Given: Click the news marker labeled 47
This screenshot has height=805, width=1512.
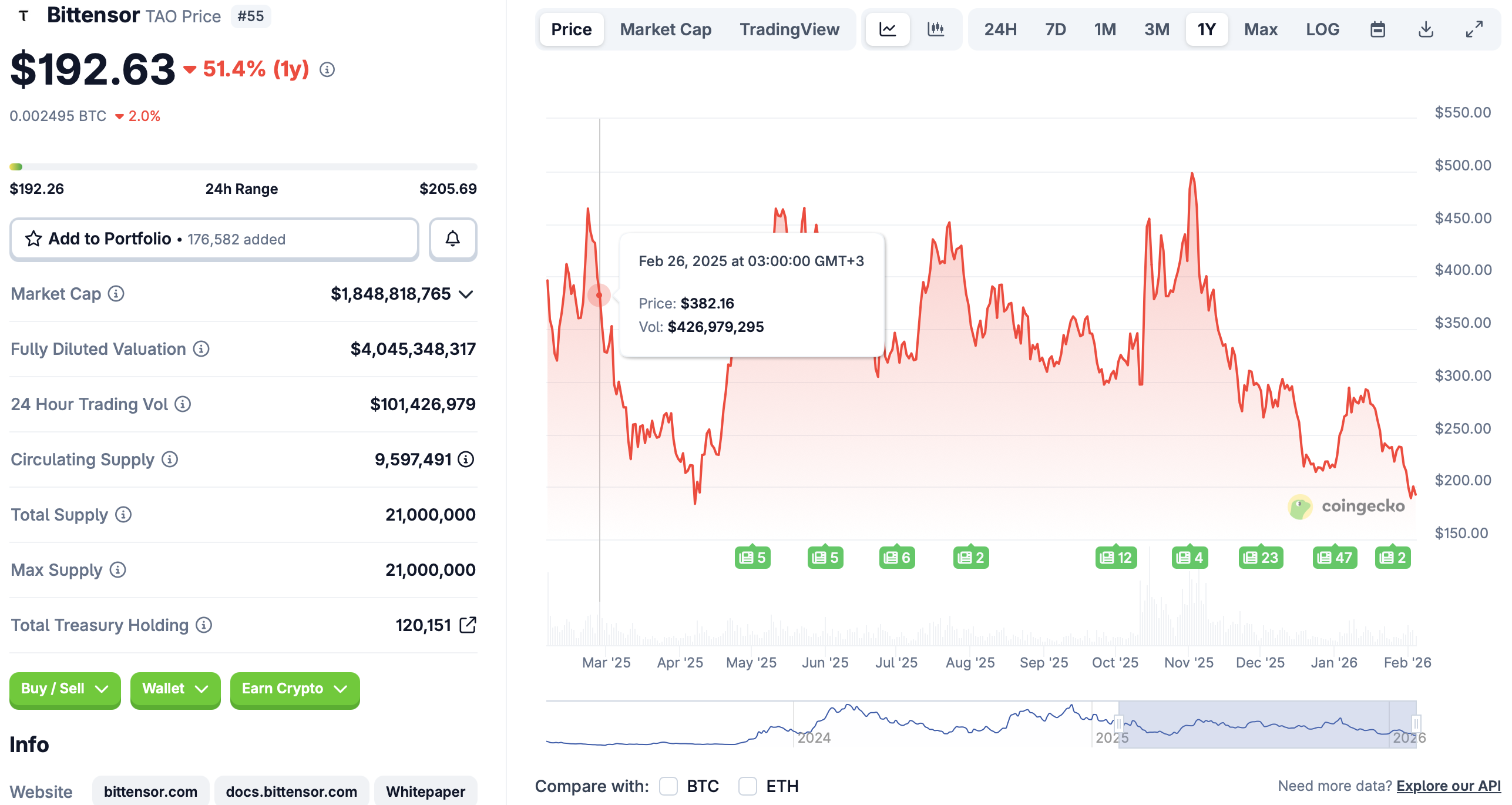Looking at the screenshot, I should 1335,557.
